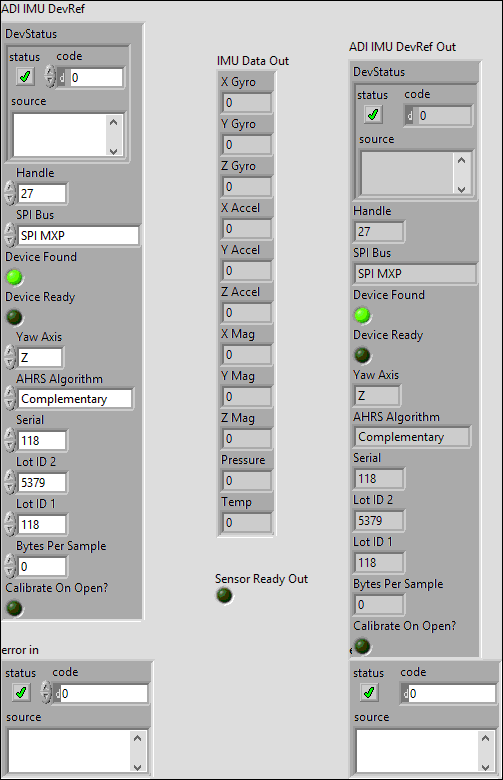Click the Z Accel value field
Viewport: 503px width, 780px height.
click(x=247, y=312)
